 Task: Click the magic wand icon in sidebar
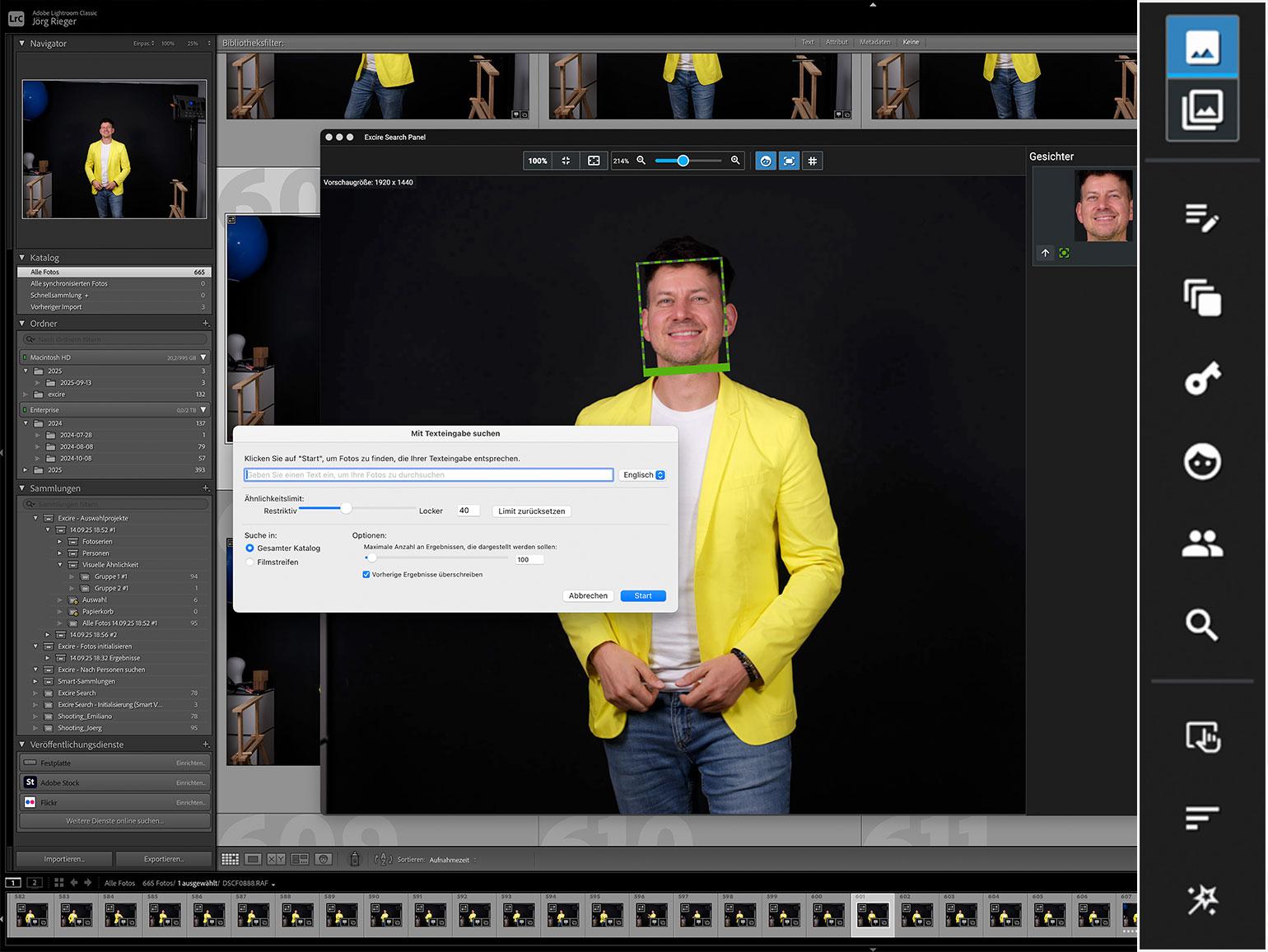1201,899
